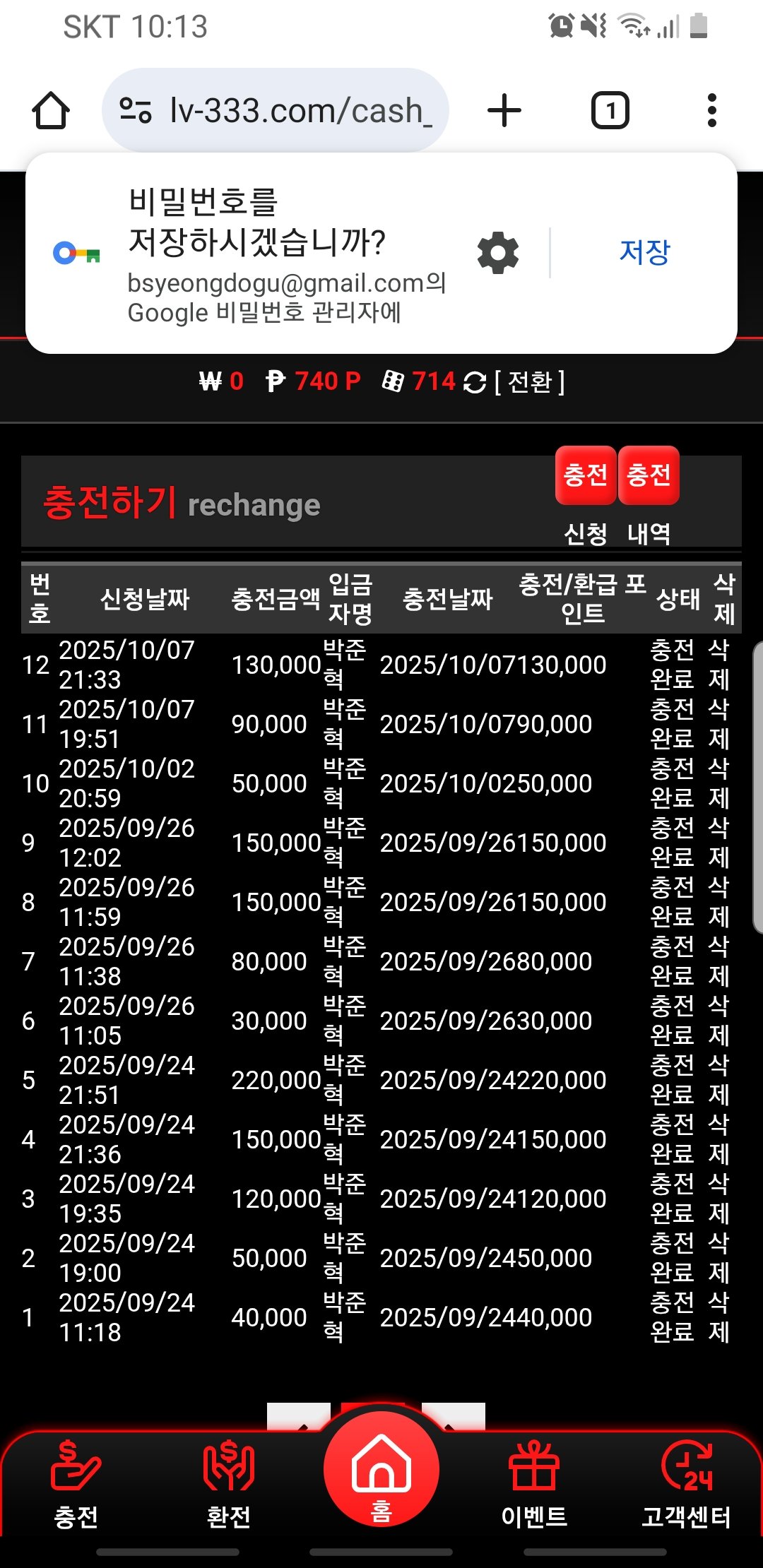Switch to the 충전 내역 tab
Viewport: 763px width, 1568px height.
click(x=649, y=475)
